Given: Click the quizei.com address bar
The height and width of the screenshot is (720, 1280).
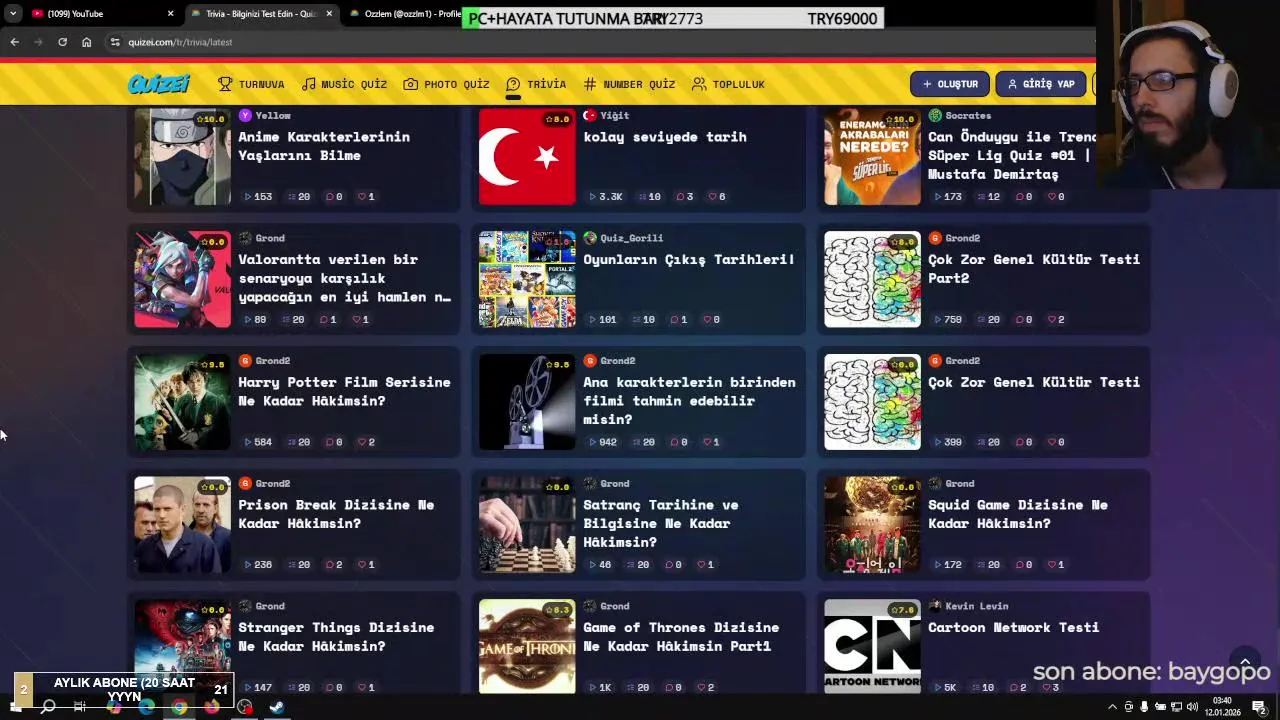Looking at the screenshot, I should click(x=600, y=42).
